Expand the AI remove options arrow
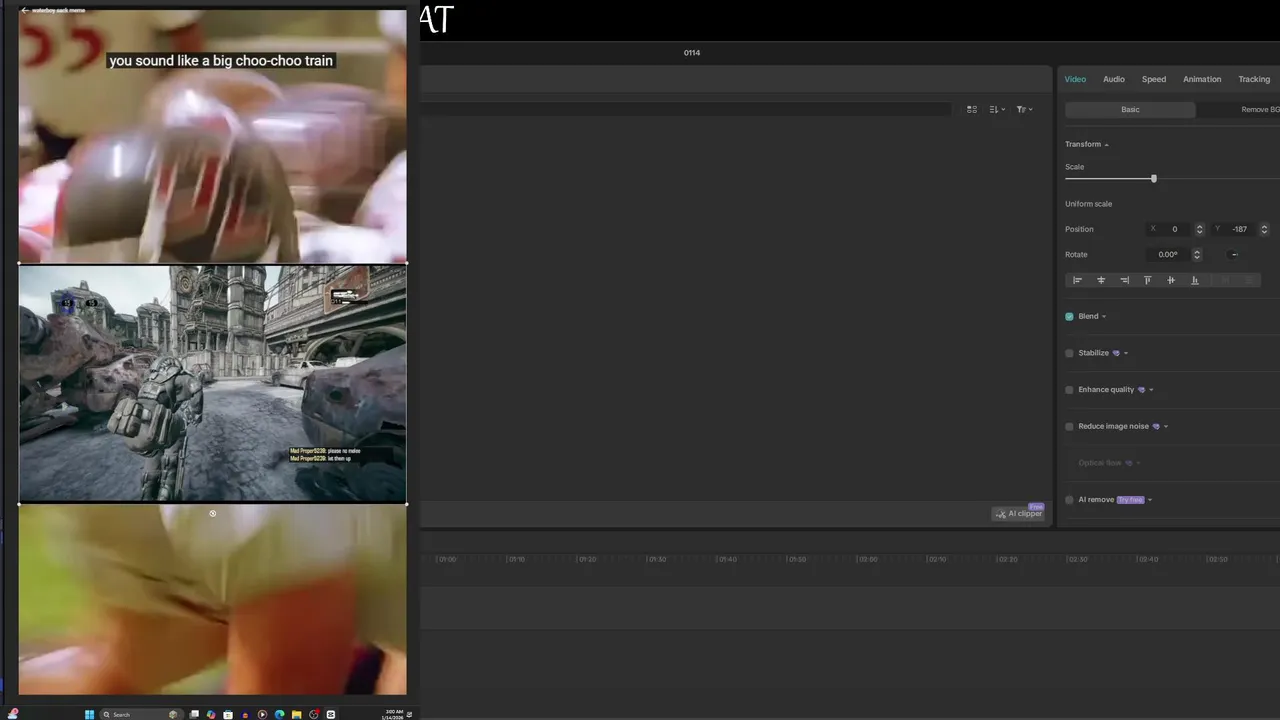 click(1150, 500)
